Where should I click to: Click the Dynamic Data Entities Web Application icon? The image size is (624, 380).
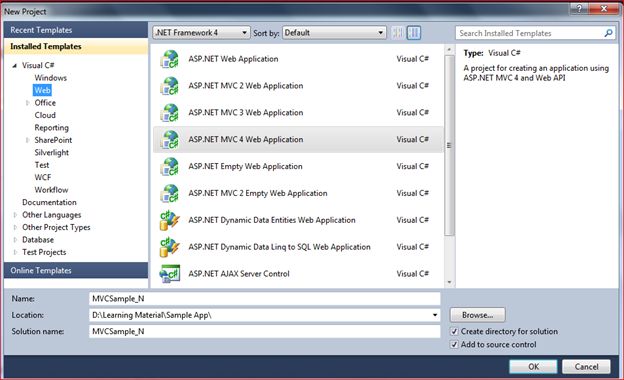tap(170, 220)
